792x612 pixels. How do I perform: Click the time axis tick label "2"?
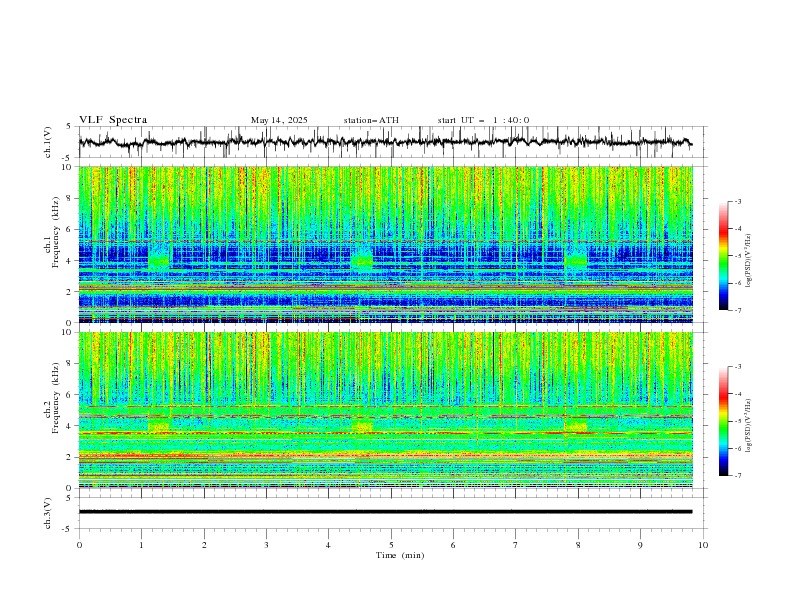(x=204, y=545)
